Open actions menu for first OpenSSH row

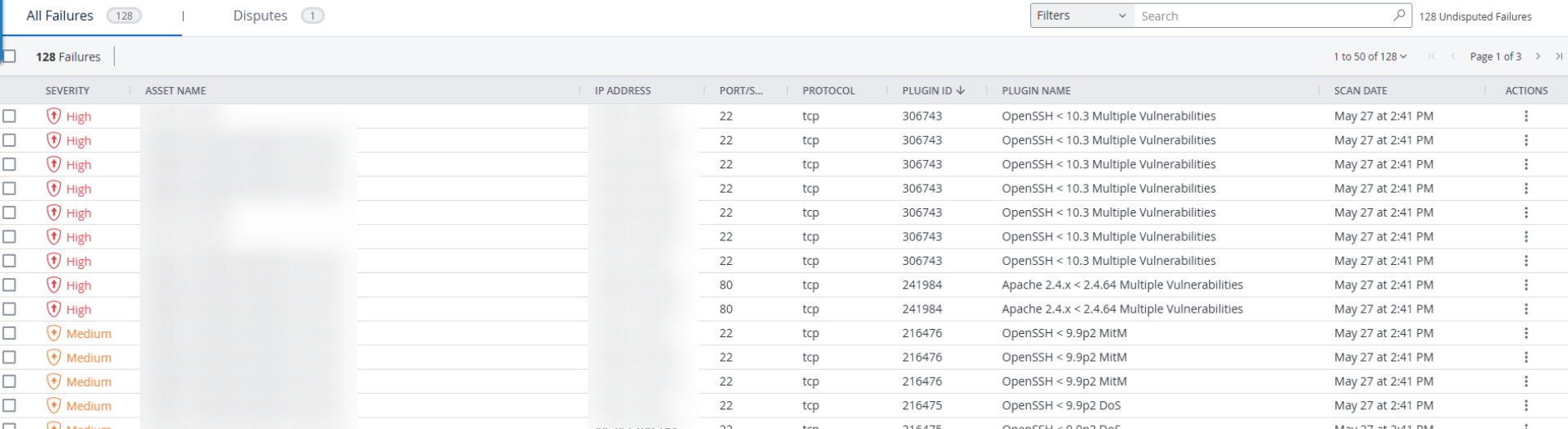point(1526,116)
